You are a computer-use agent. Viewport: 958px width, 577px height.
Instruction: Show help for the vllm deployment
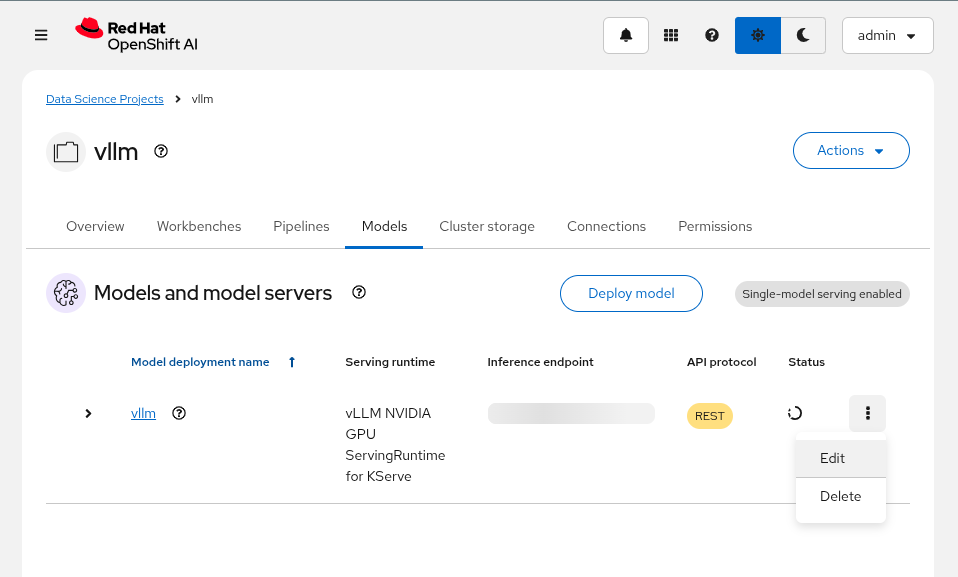point(179,413)
